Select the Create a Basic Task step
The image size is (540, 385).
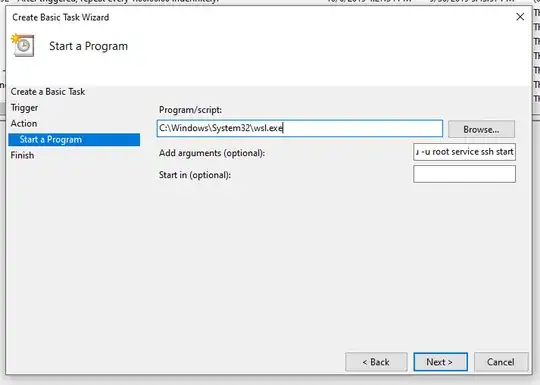coord(48,92)
